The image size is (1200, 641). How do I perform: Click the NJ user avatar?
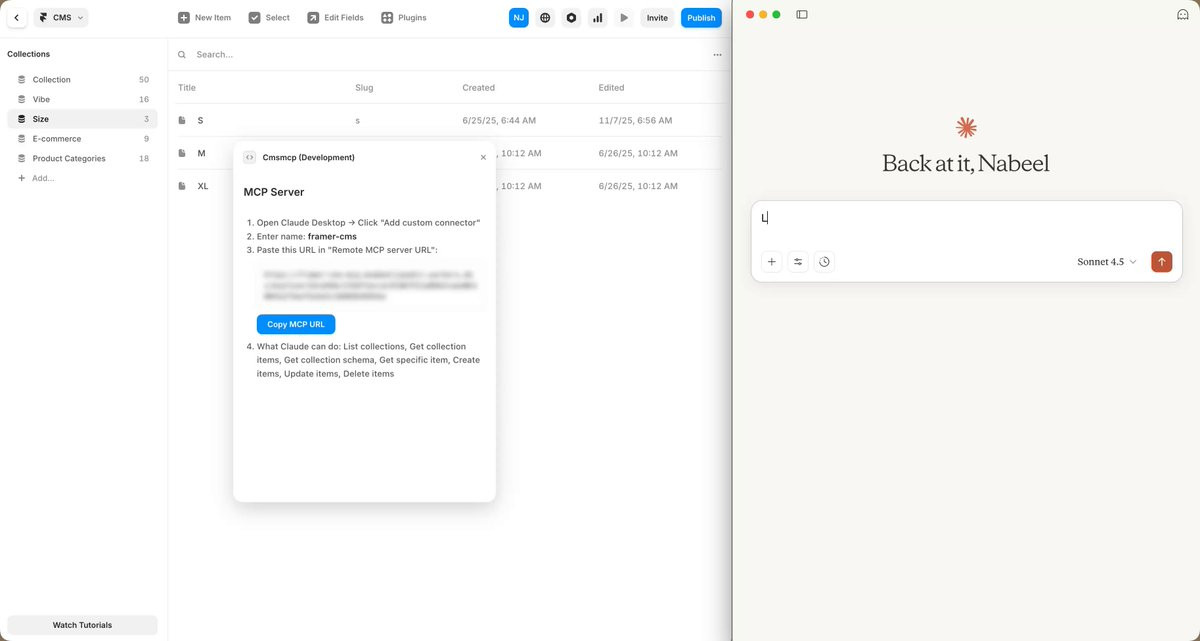tap(518, 18)
